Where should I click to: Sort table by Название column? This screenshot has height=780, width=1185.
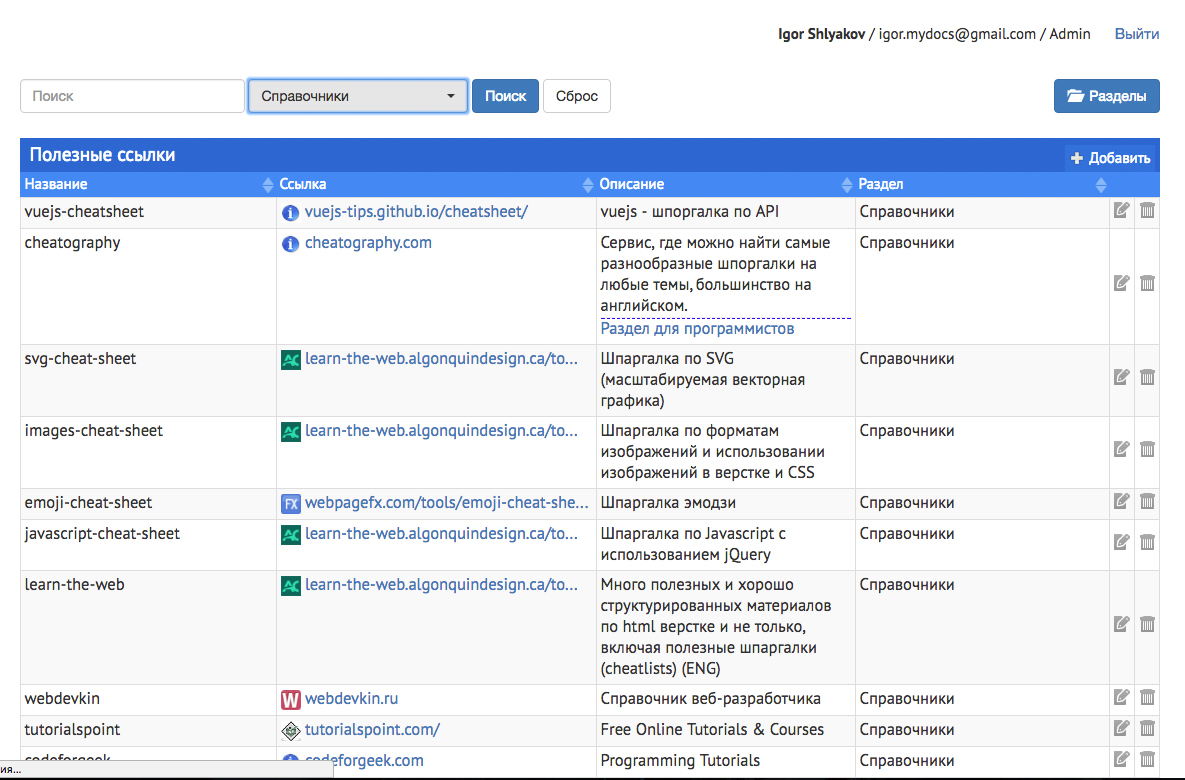click(x=267, y=185)
